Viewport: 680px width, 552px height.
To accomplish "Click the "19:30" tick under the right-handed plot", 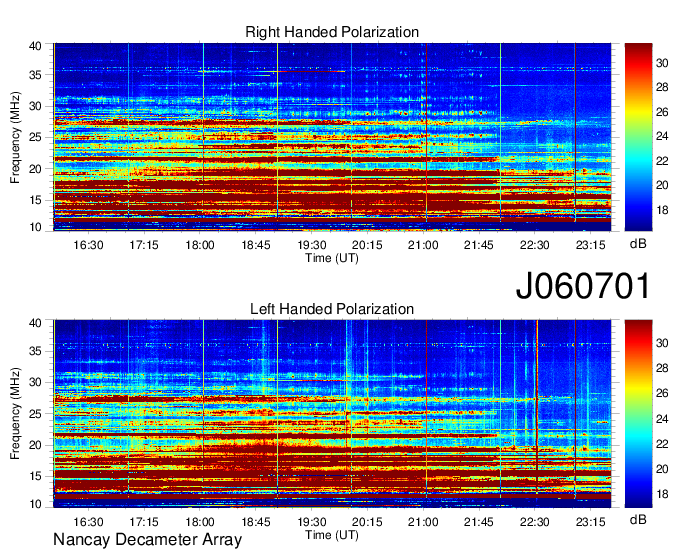I will (x=311, y=245).
